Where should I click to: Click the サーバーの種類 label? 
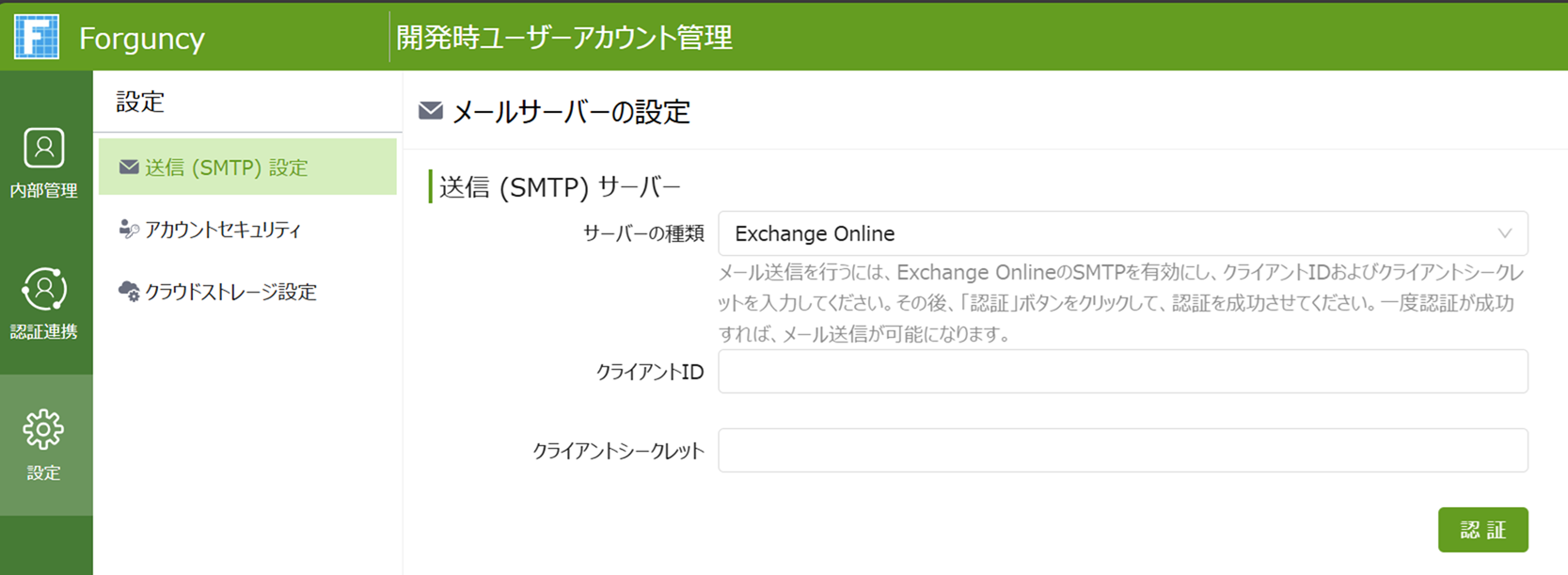point(643,234)
